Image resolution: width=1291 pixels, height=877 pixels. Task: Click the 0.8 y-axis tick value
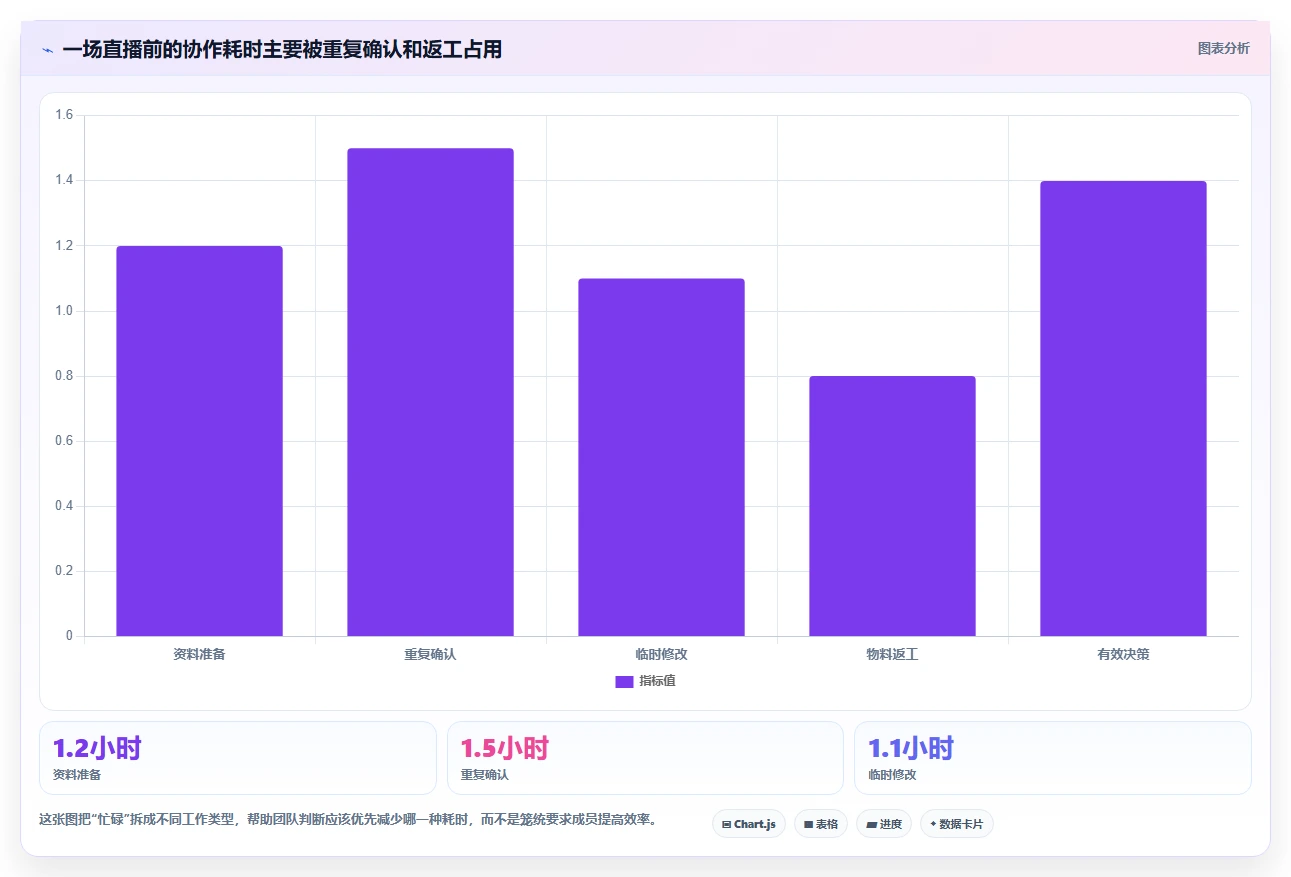64,376
